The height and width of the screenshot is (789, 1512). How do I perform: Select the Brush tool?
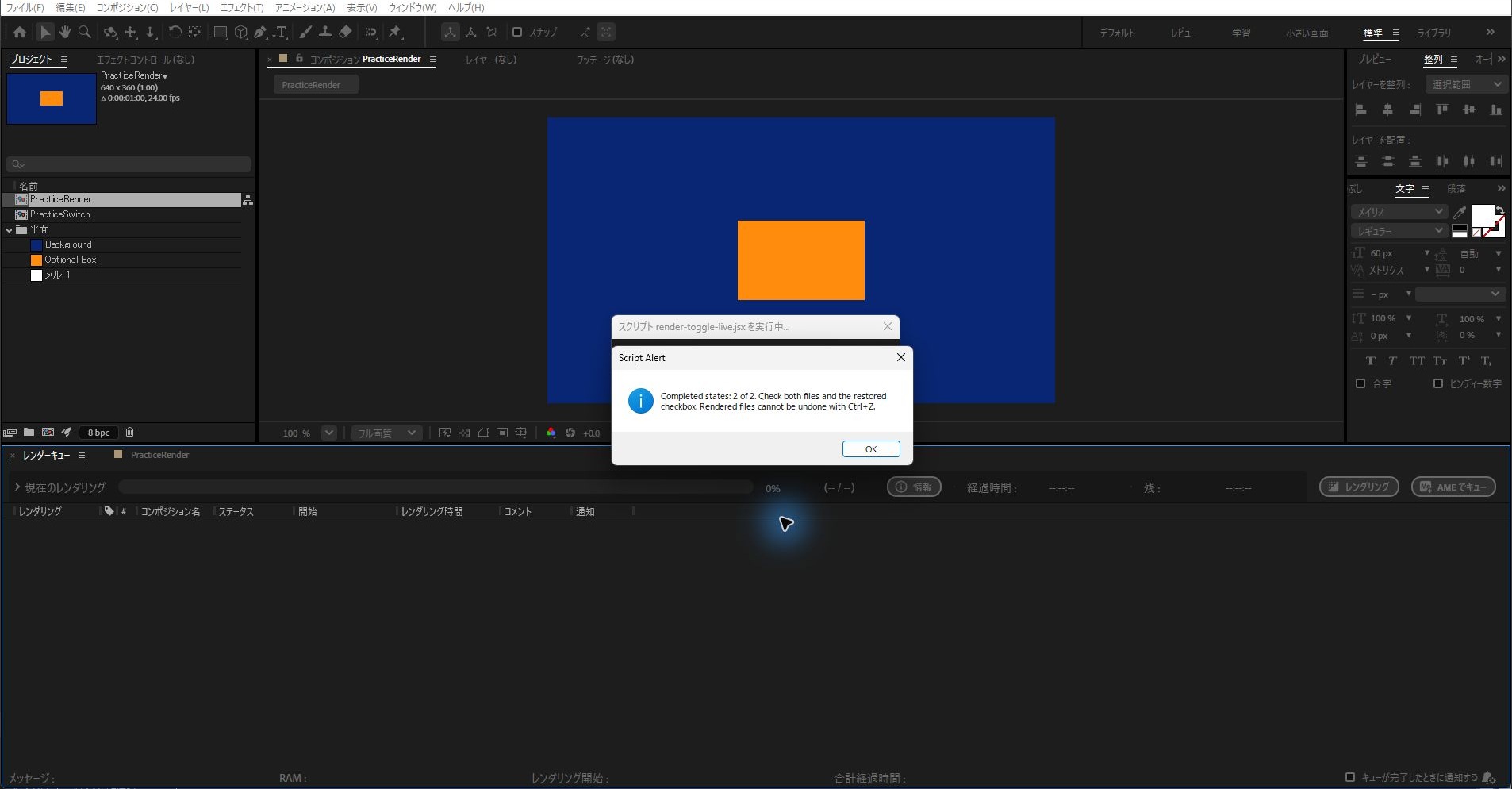pyautogui.click(x=305, y=33)
